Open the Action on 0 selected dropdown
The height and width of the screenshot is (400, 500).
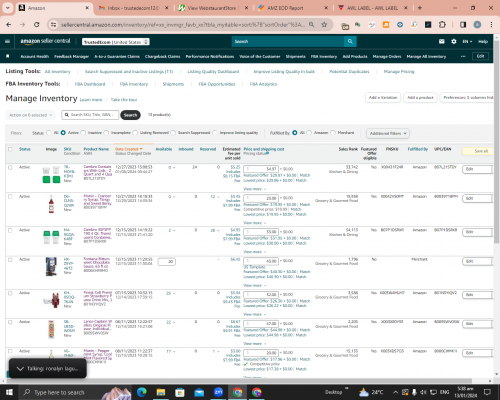click(x=30, y=115)
